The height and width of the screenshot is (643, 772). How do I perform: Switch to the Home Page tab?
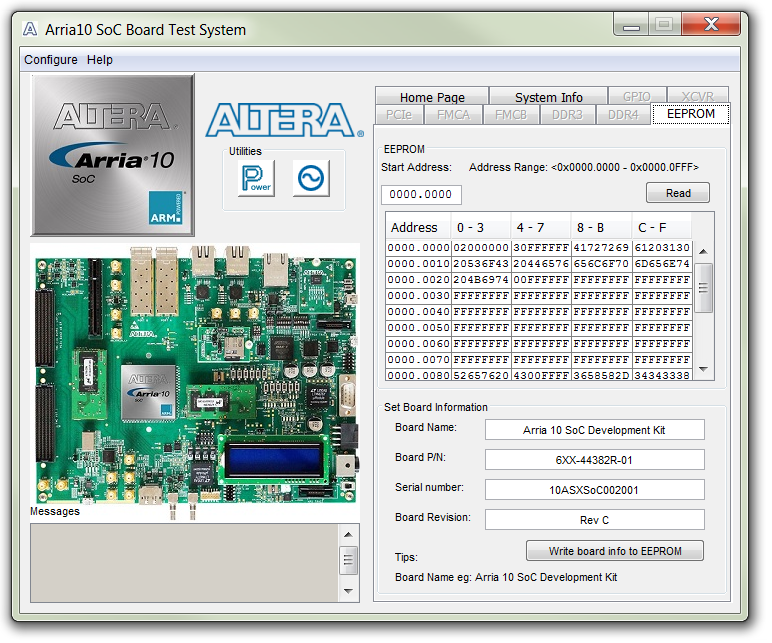[x=432, y=97]
